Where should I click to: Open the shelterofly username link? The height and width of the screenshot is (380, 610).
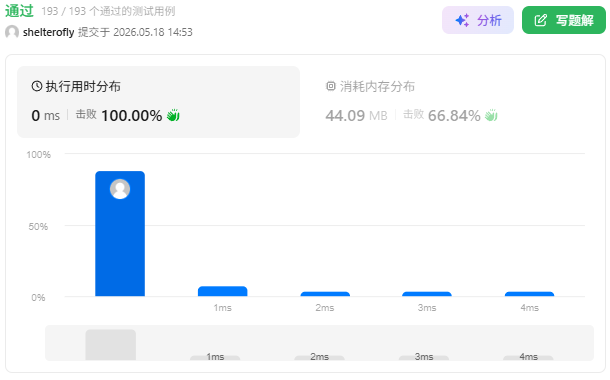(49, 32)
